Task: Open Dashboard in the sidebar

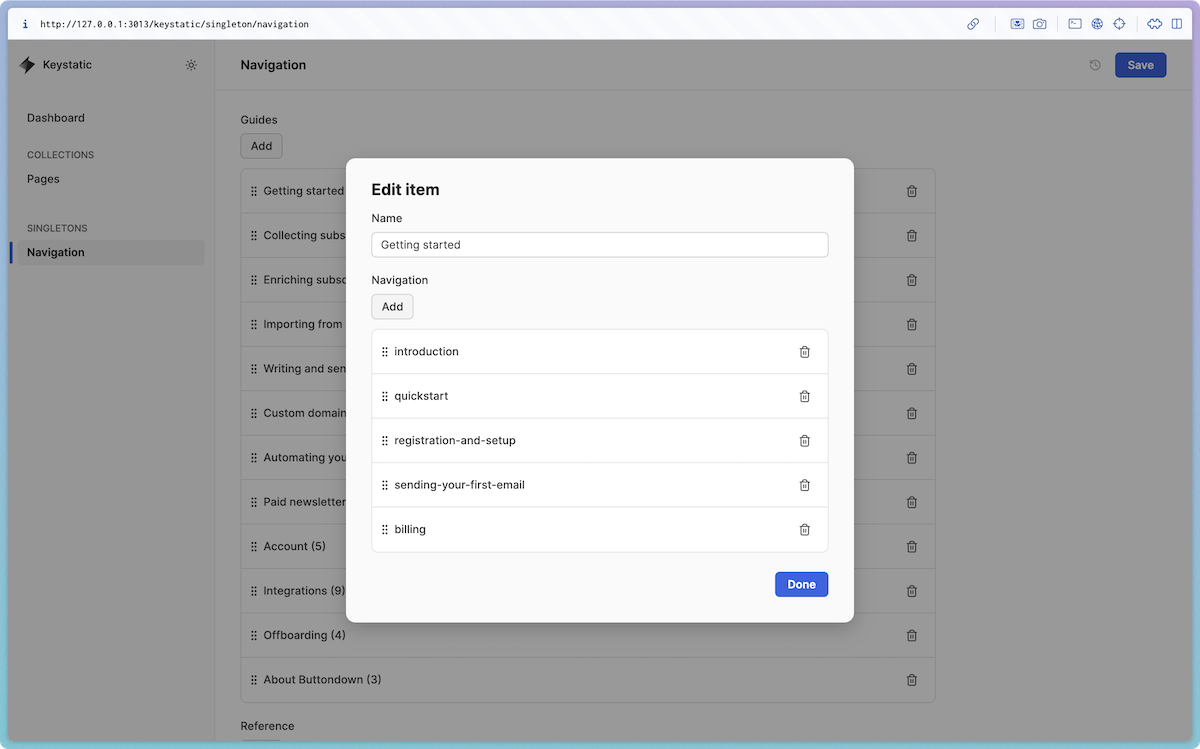Action: (56, 118)
